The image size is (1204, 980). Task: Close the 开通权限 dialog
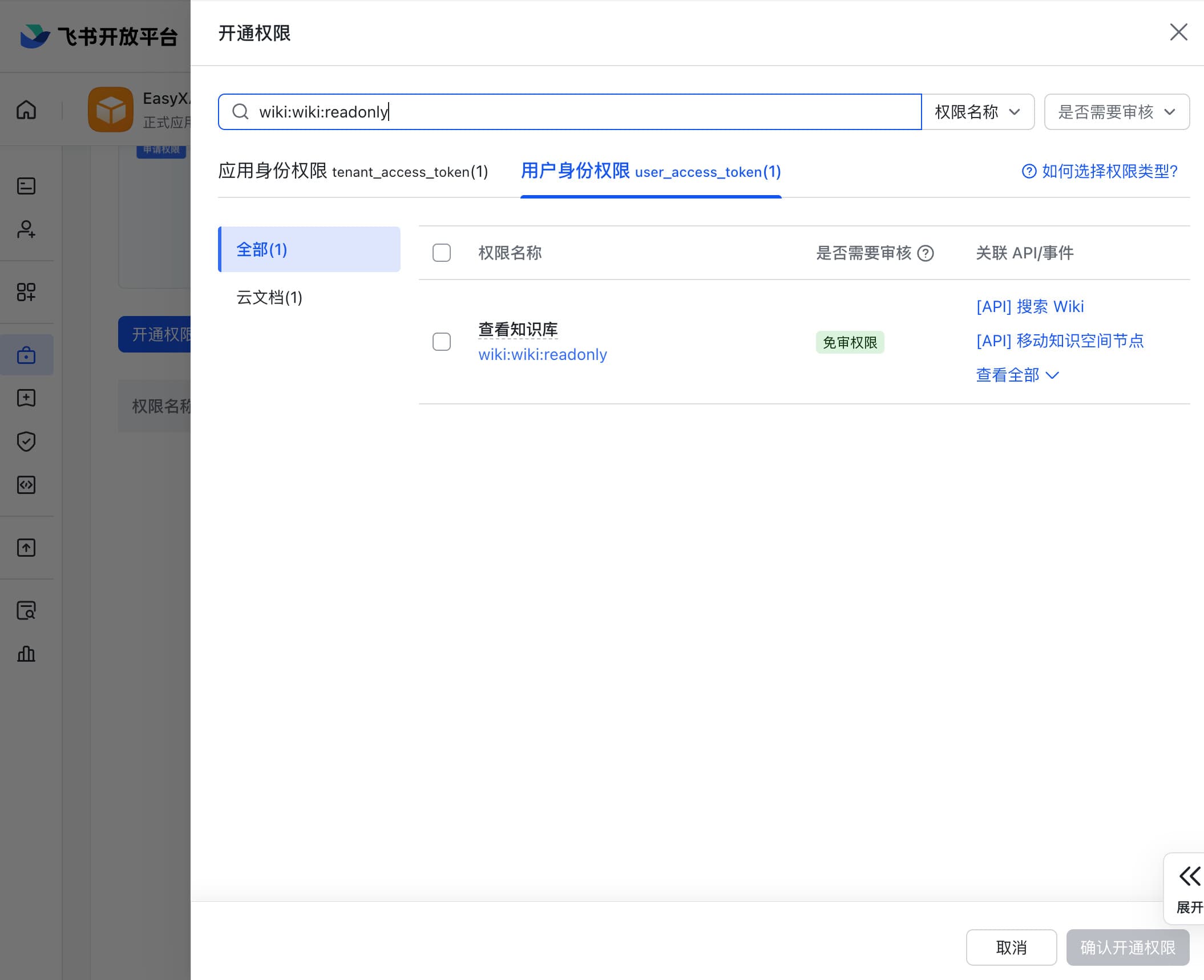click(x=1178, y=33)
